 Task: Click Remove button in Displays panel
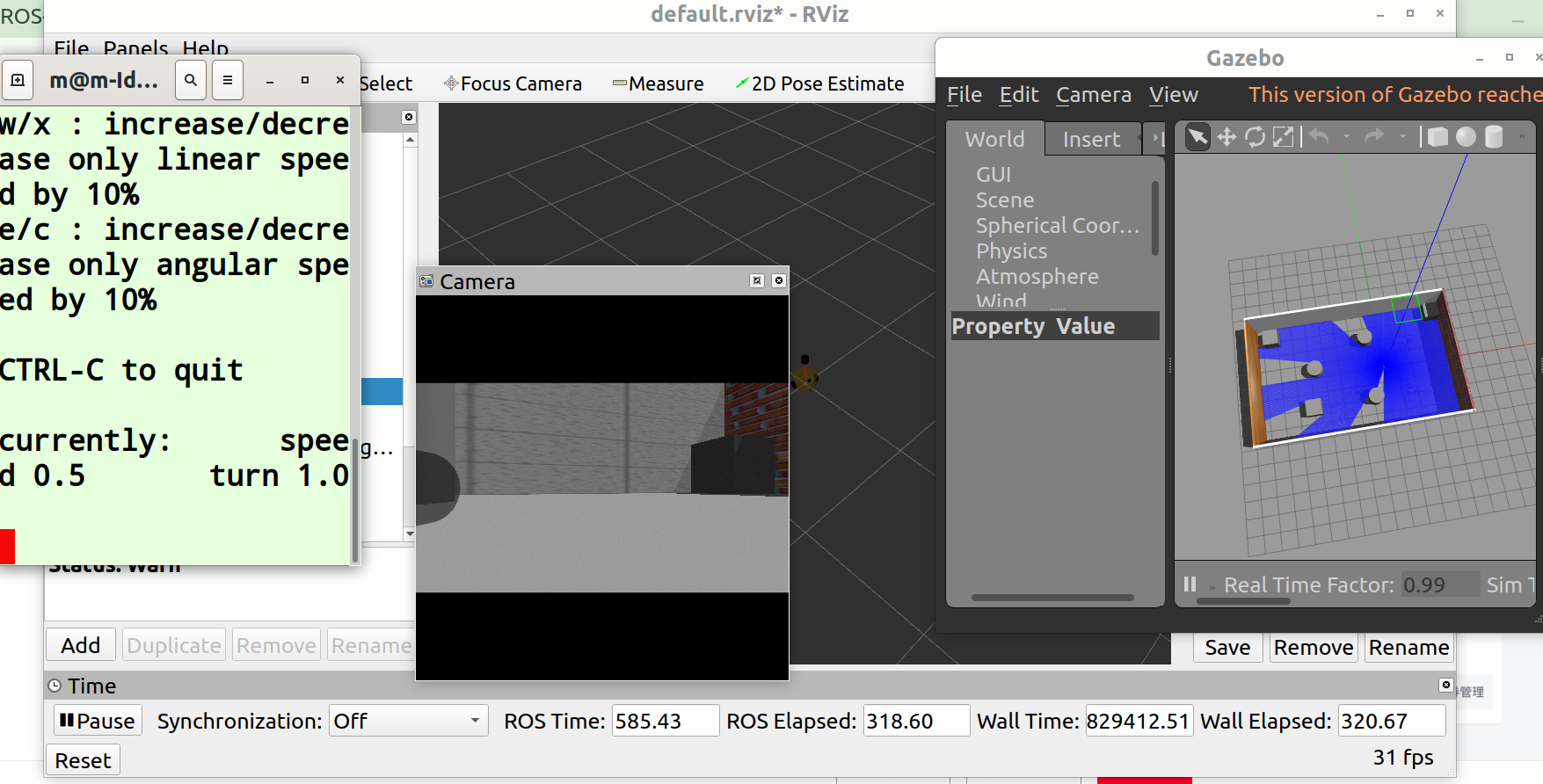point(276,645)
